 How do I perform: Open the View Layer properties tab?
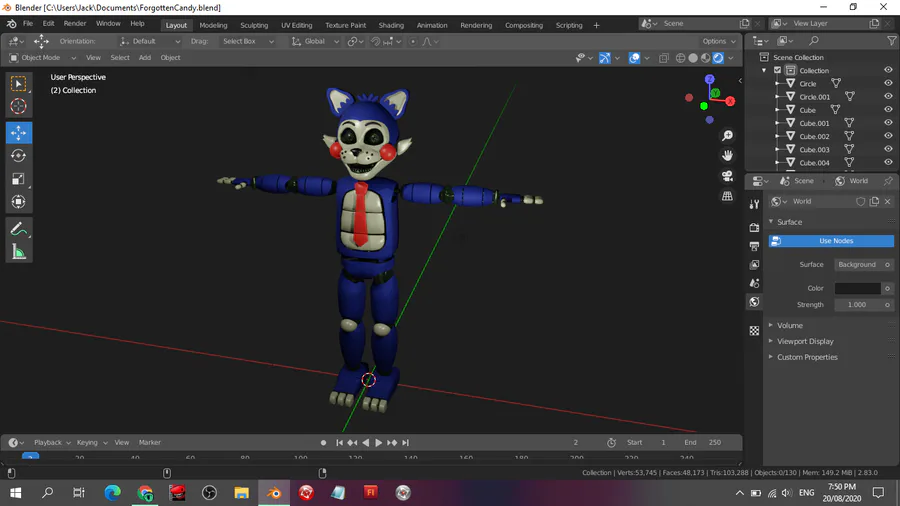click(754, 264)
